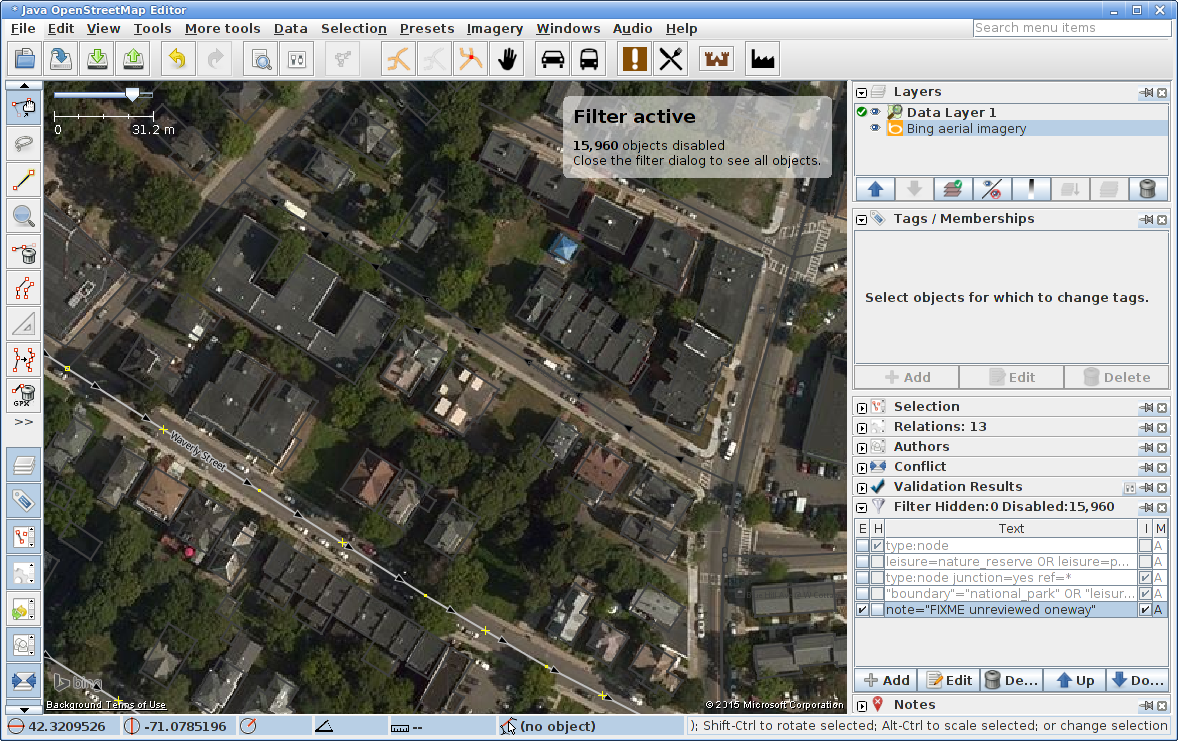The width and height of the screenshot is (1178, 741).
Task: Click the Search menu items field
Action: [x=1071, y=28]
